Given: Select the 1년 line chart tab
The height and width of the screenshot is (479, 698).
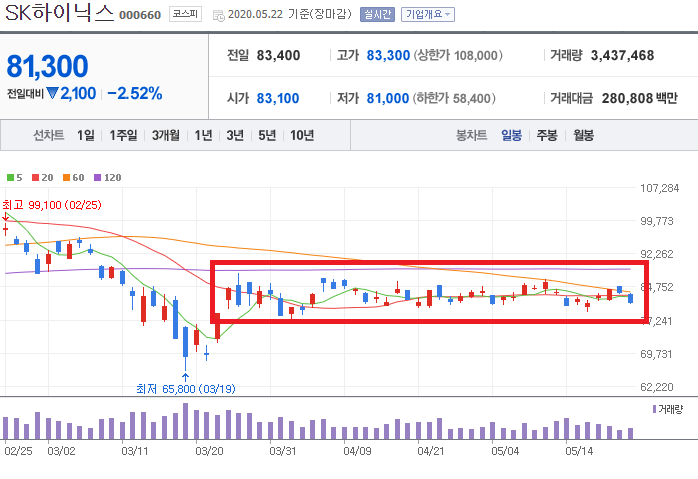Looking at the screenshot, I should pyautogui.click(x=203, y=135).
